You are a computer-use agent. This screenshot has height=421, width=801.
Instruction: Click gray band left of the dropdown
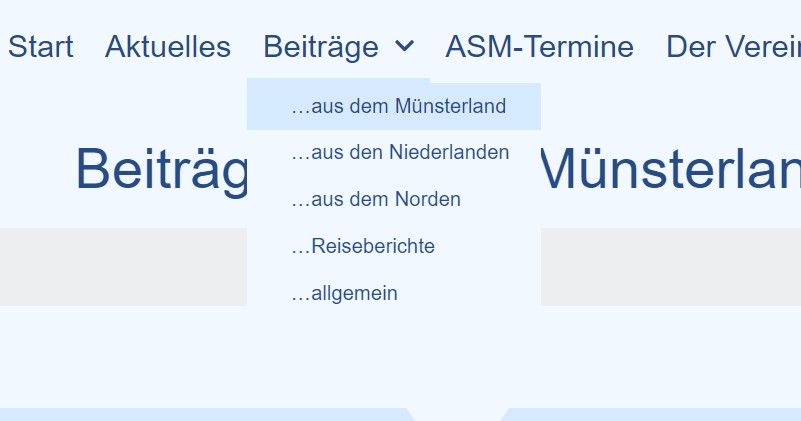pos(120,266)
